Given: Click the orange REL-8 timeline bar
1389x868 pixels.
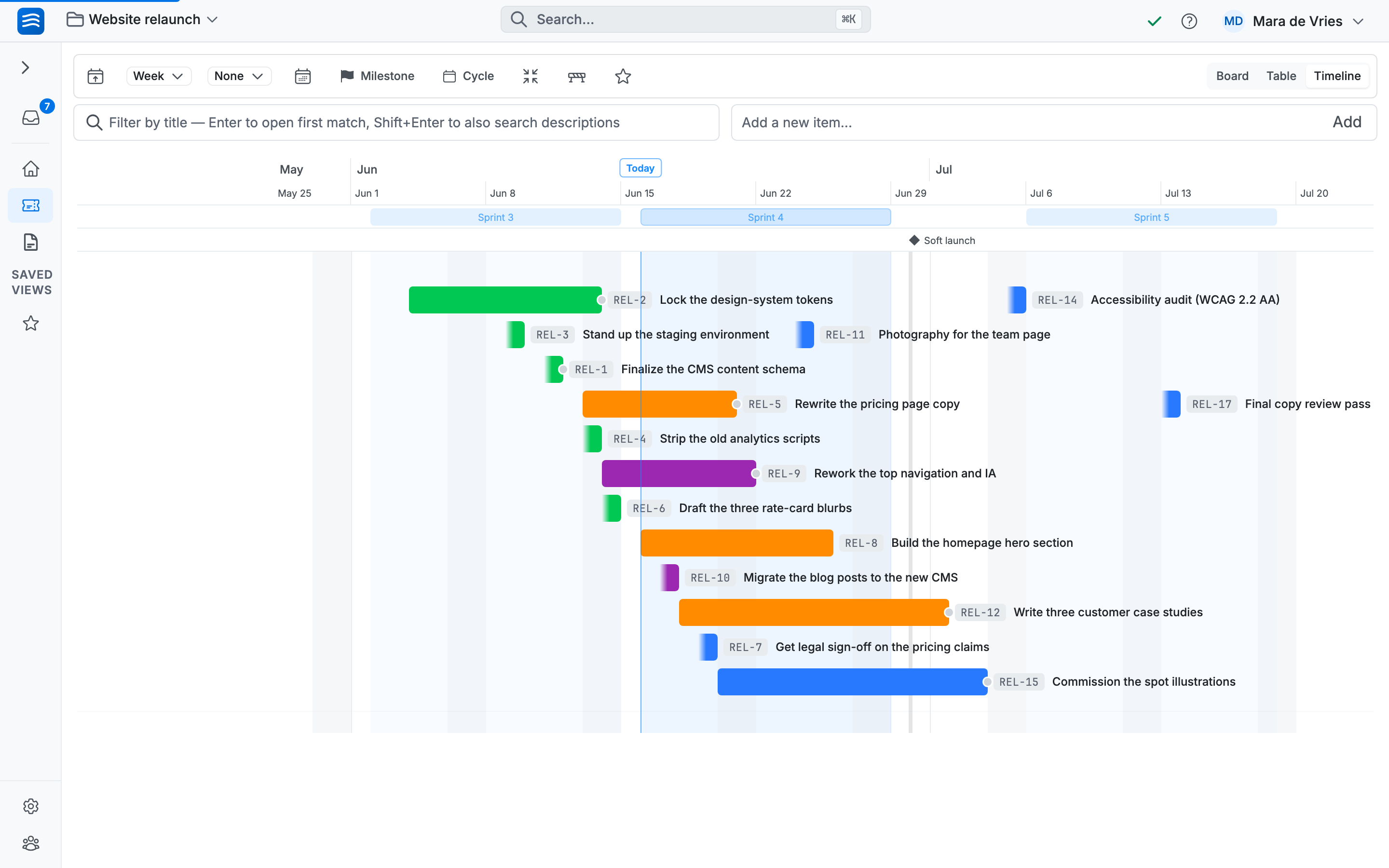Looking at the screenshot, I should coord(736,543).
